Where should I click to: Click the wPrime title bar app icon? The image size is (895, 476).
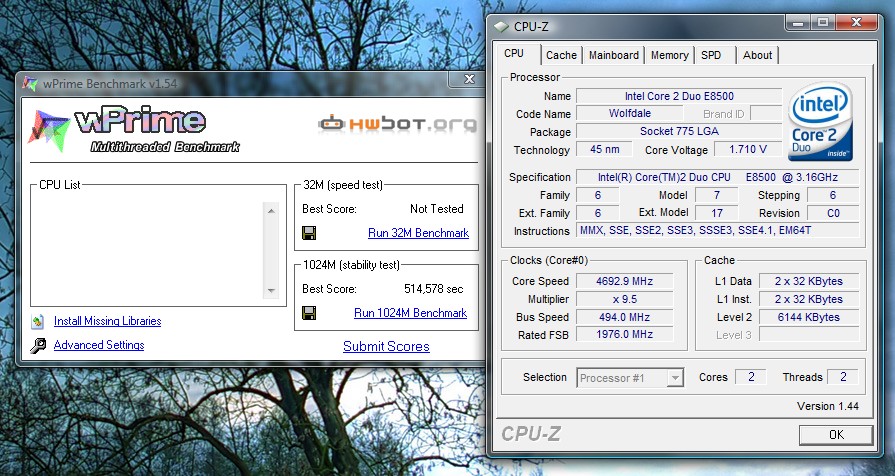point(30,83)
